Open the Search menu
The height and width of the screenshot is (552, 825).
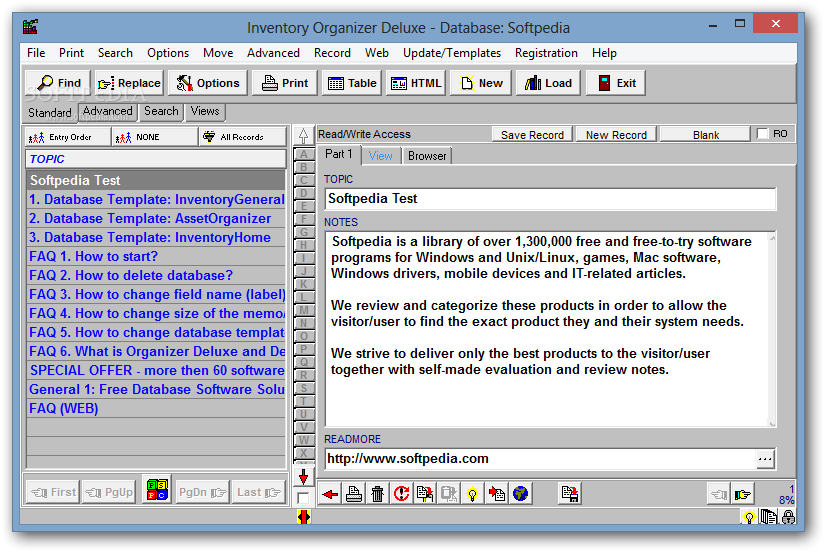115,53
